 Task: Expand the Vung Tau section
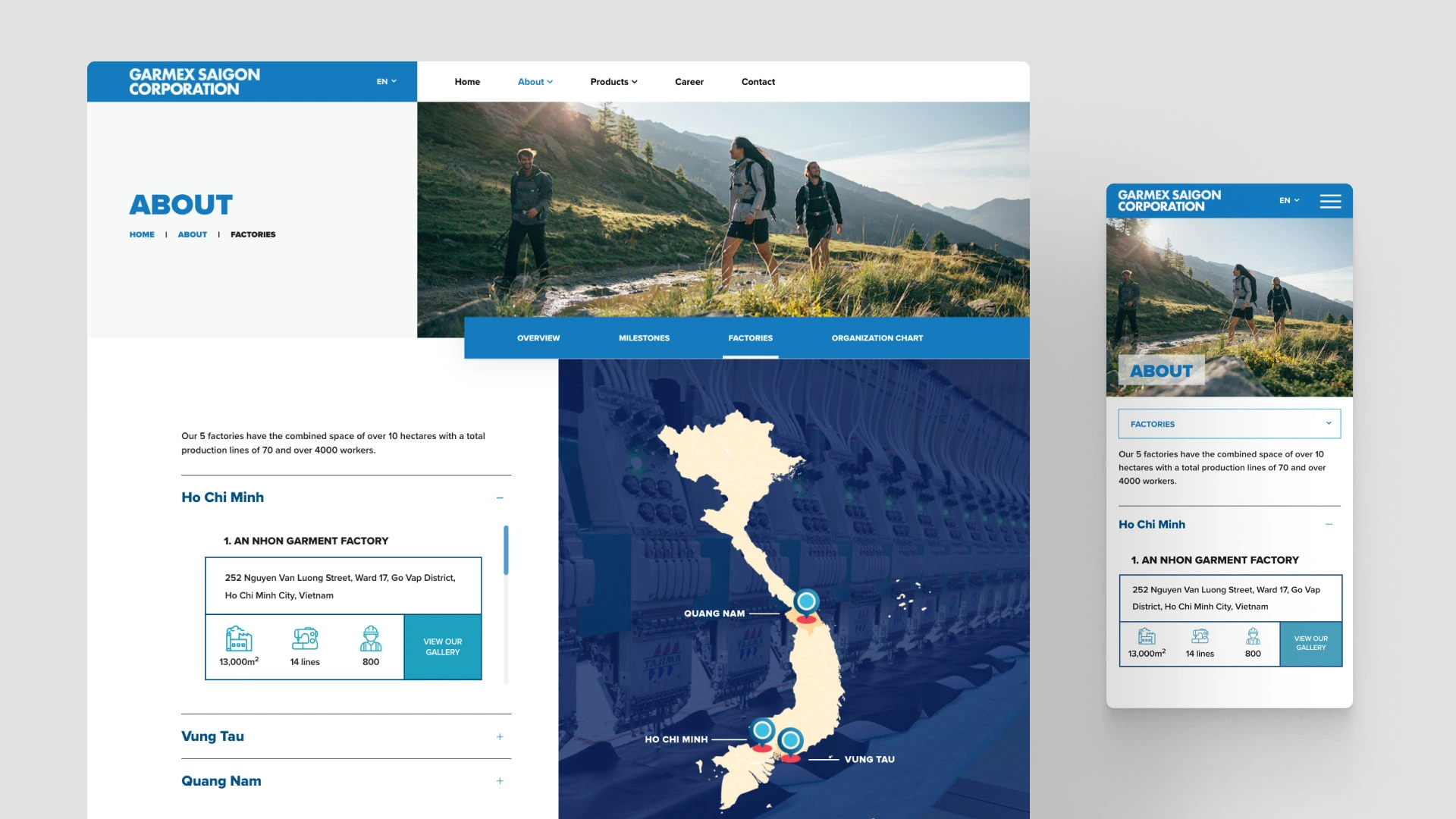[500, 736]
